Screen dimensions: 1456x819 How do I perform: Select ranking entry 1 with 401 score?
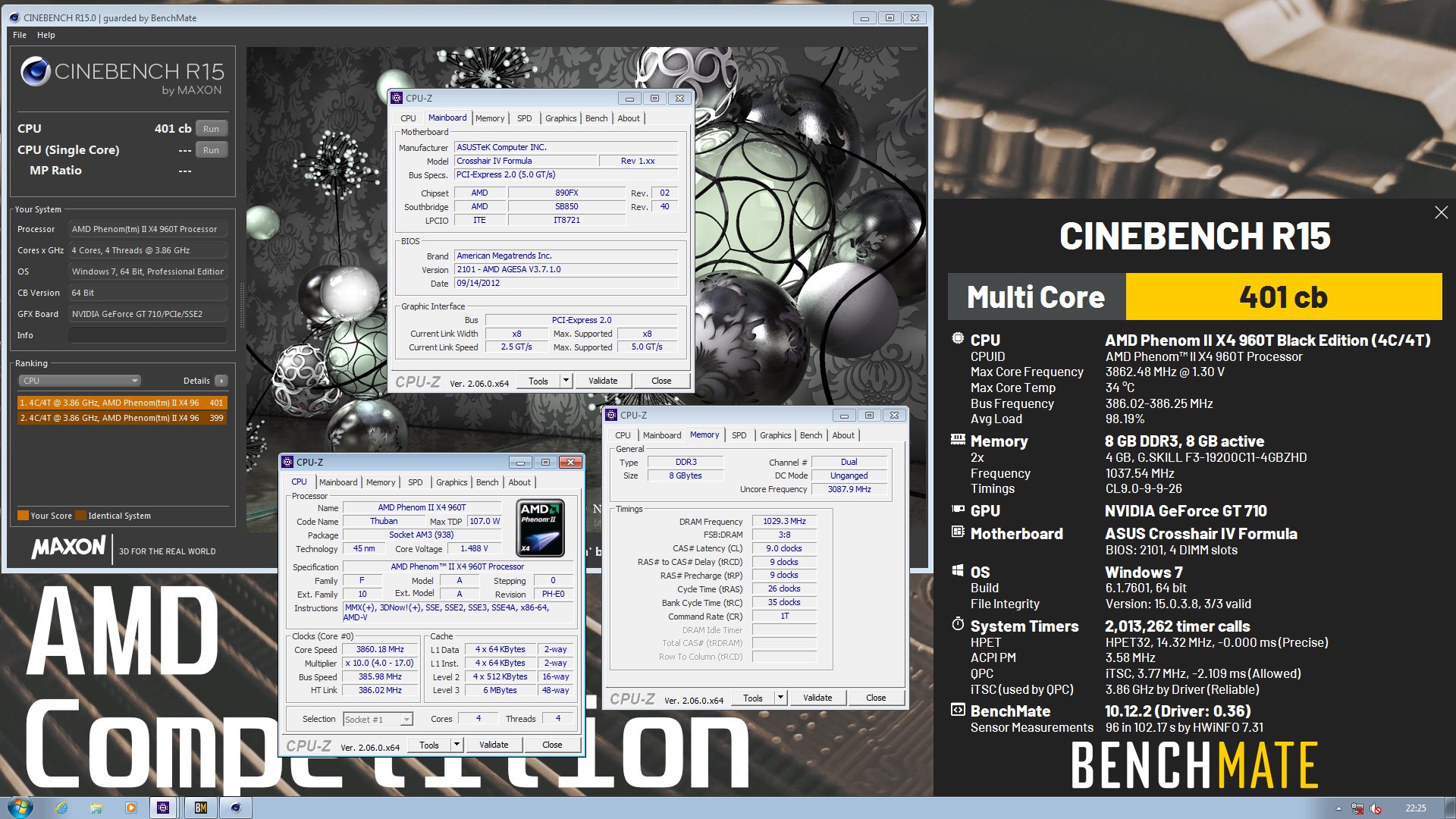pos(121,403)
